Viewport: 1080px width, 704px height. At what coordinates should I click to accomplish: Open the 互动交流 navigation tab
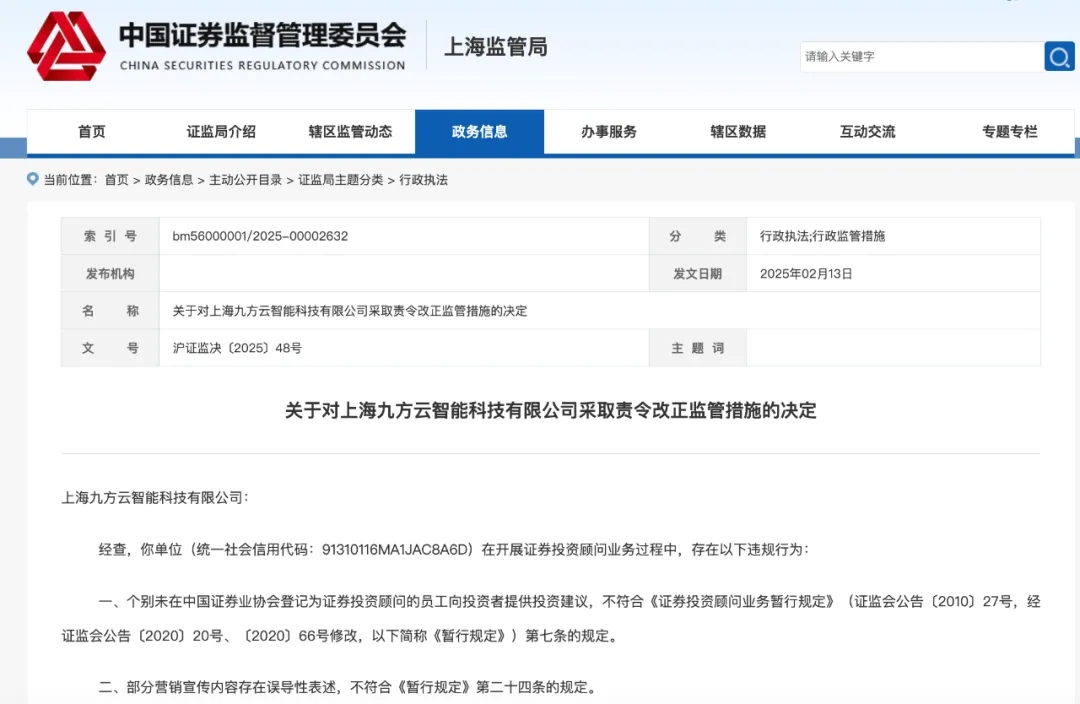(x=867, y=132)
